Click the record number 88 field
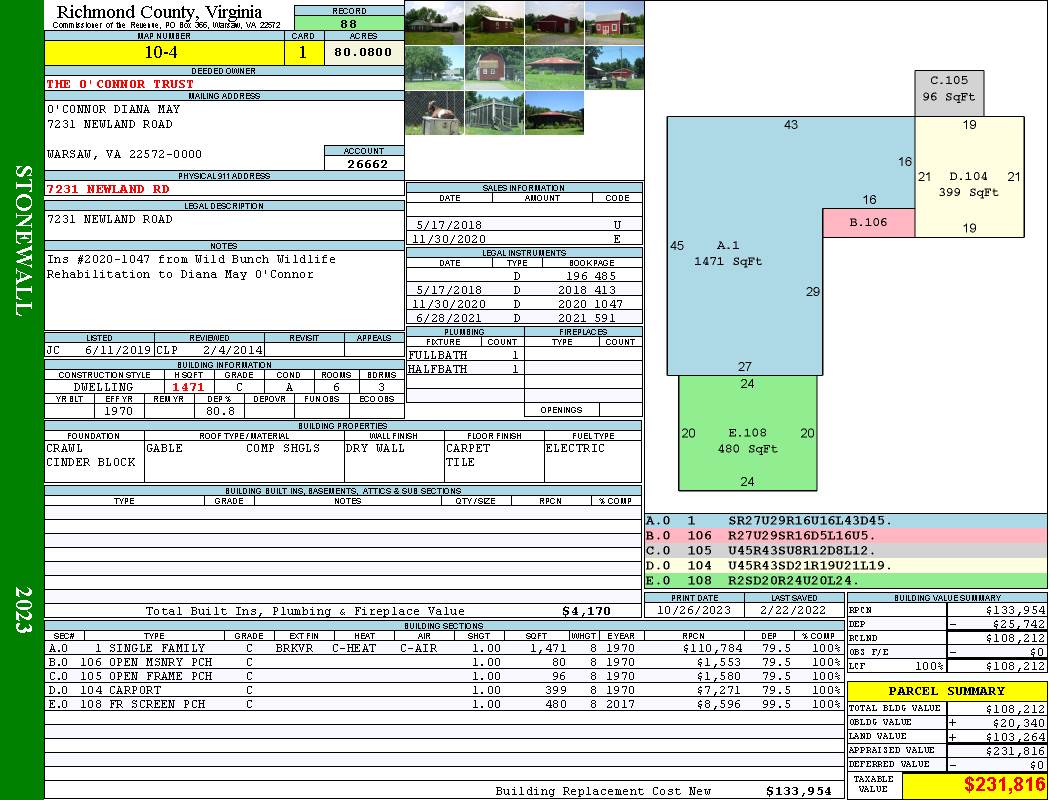1050x800 pixels. click(349, 24)
